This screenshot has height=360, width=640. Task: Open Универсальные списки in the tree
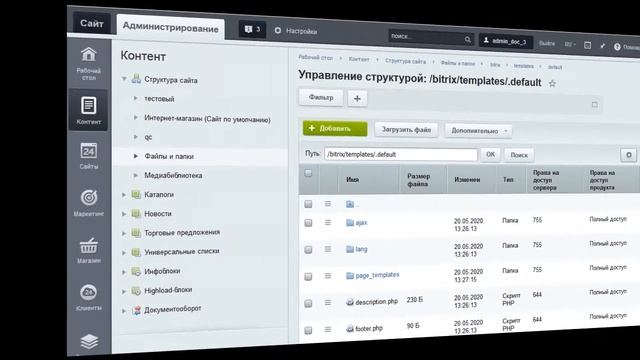tap(182, 251)
